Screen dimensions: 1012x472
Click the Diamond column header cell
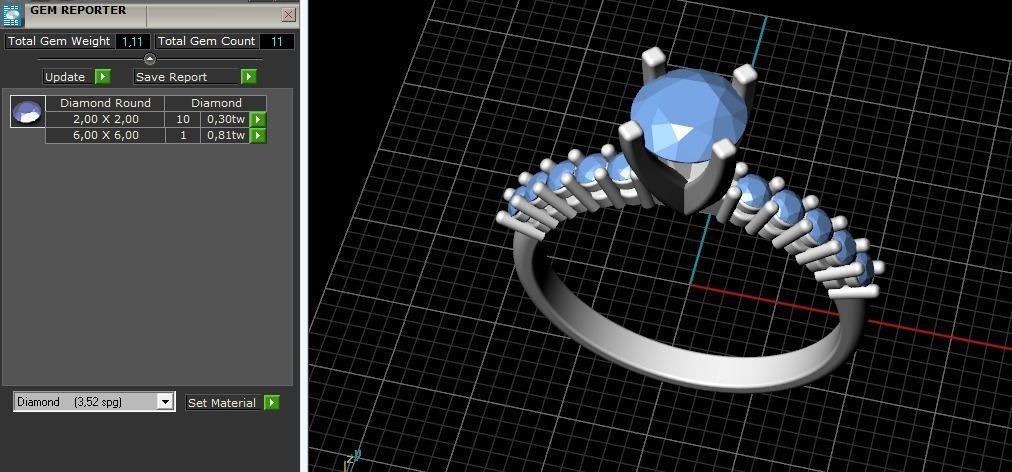(216, 103)
